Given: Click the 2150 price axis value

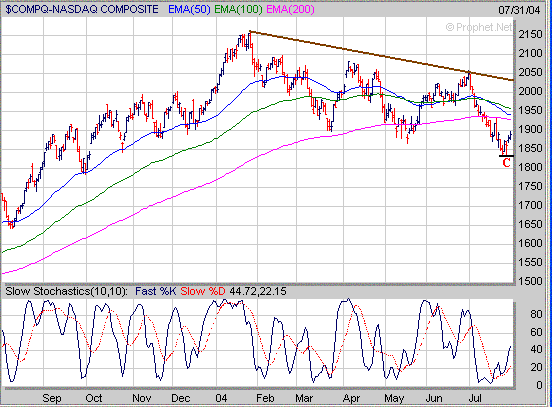Looking at the screenshot, I should [530, 35].
